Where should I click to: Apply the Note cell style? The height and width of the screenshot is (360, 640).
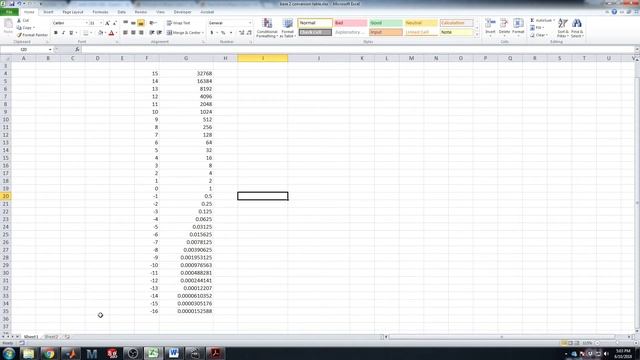click(456, 32)
